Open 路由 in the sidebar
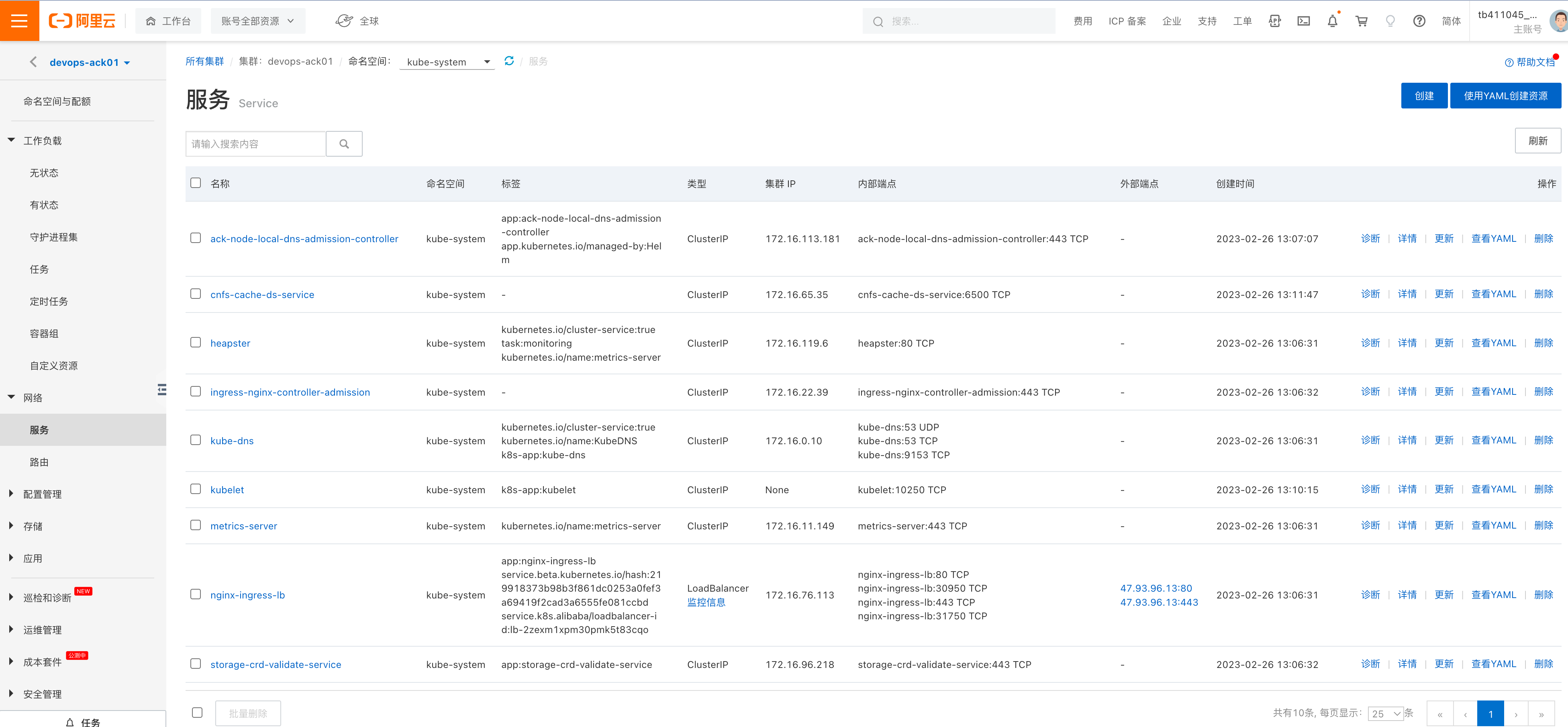1568x727 pixels. (x=39, y=462)
